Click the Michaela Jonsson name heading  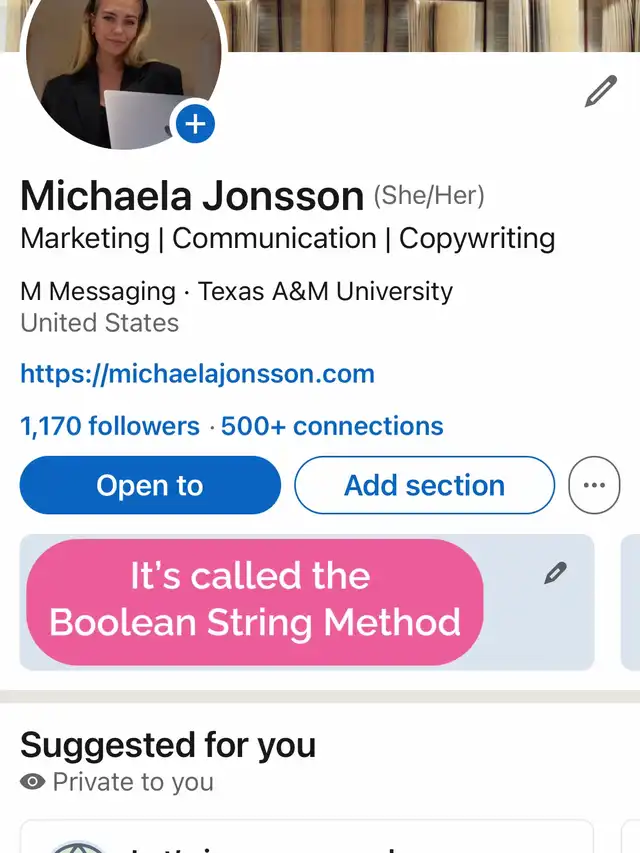(192, 196)
